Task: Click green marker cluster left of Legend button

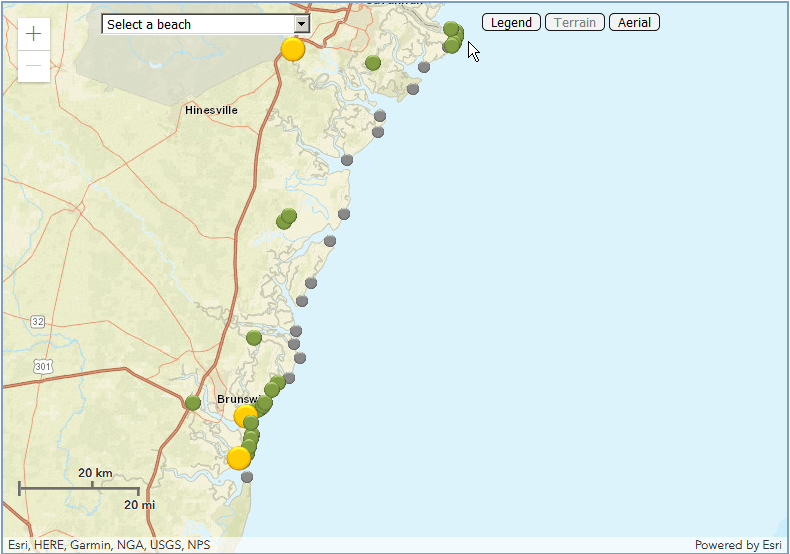Action: 453,38
